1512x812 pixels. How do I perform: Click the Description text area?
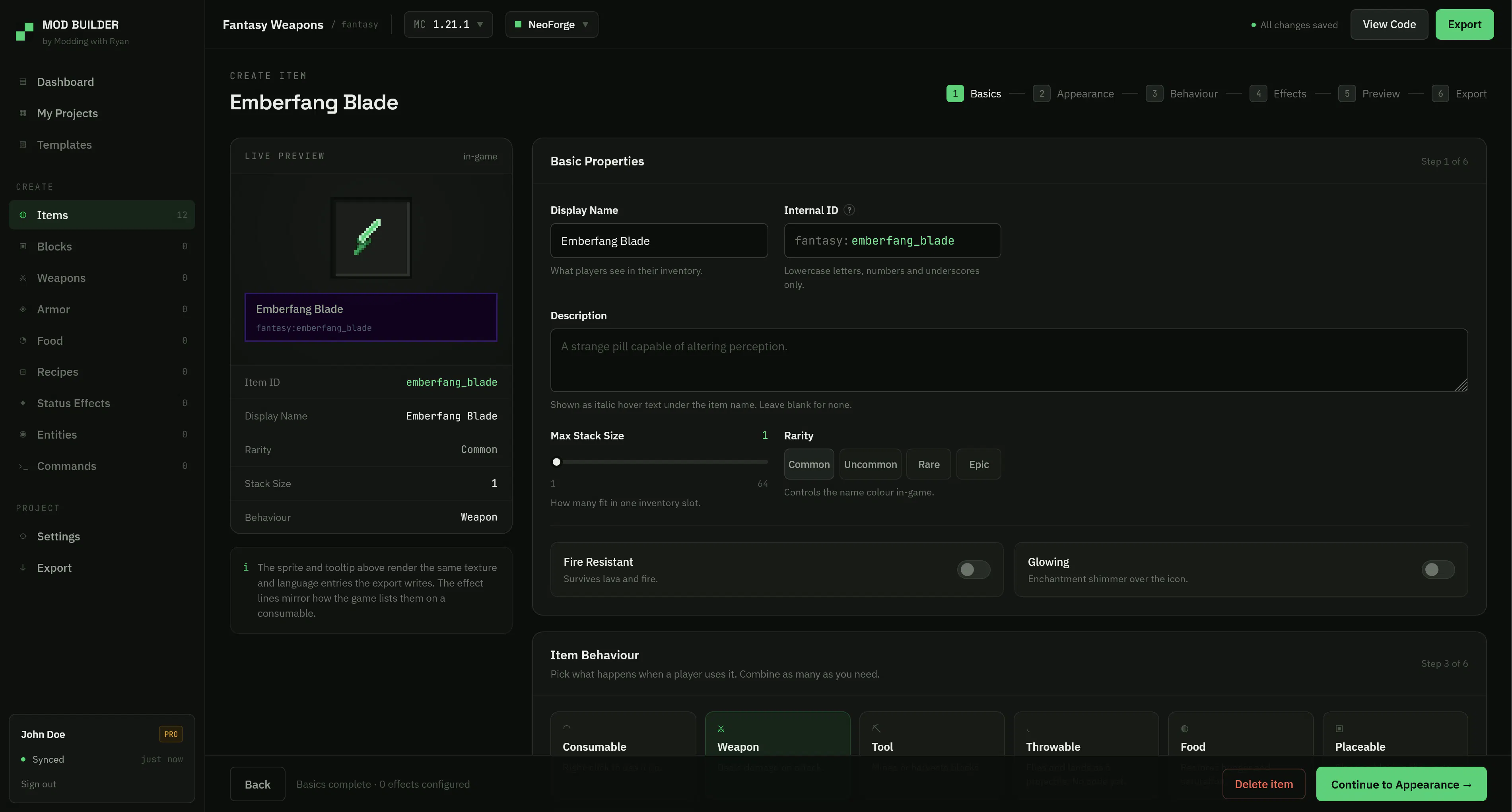tap(1009, 360)
